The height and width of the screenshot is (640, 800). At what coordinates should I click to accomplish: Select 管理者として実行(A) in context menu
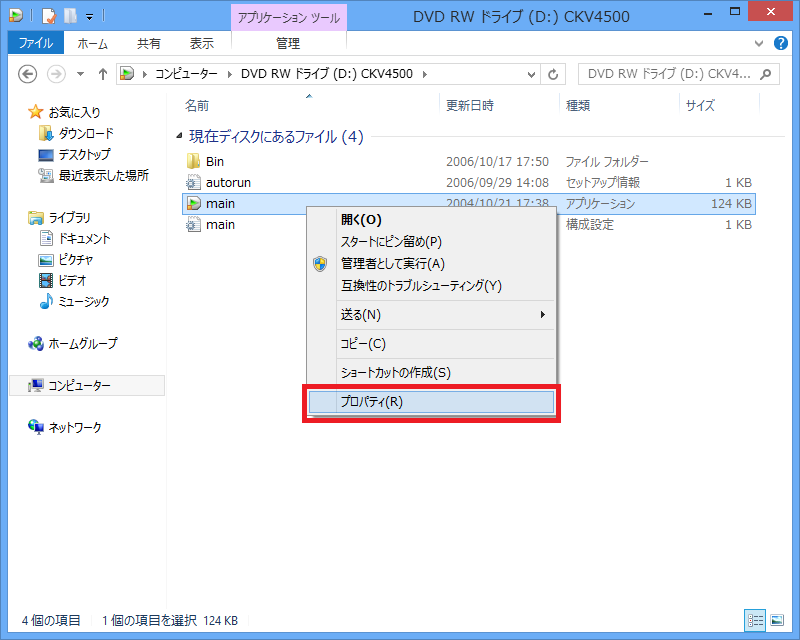pos(392,264)
